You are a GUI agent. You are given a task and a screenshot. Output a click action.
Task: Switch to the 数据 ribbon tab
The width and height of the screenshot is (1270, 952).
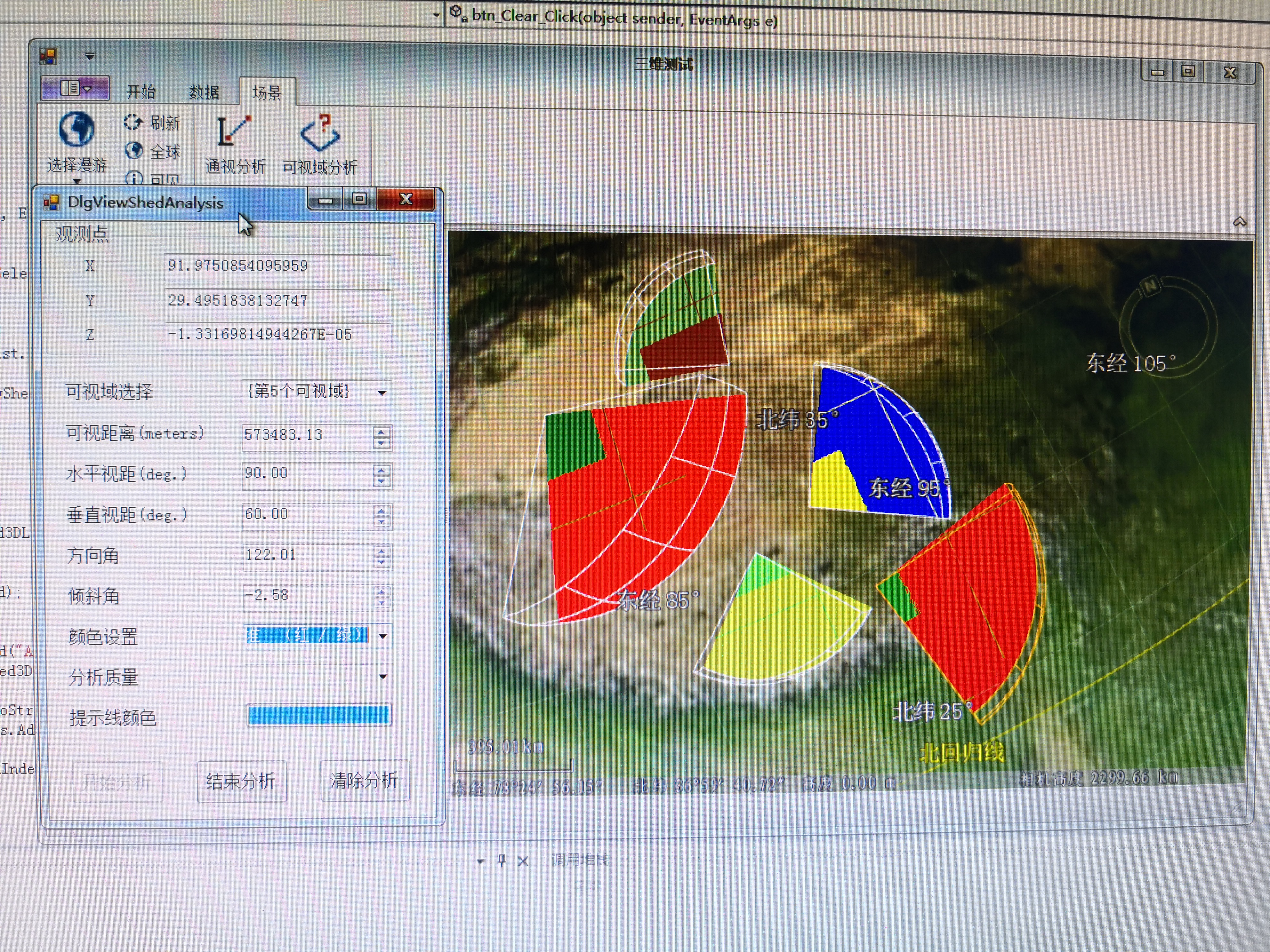tap(204, 92)
